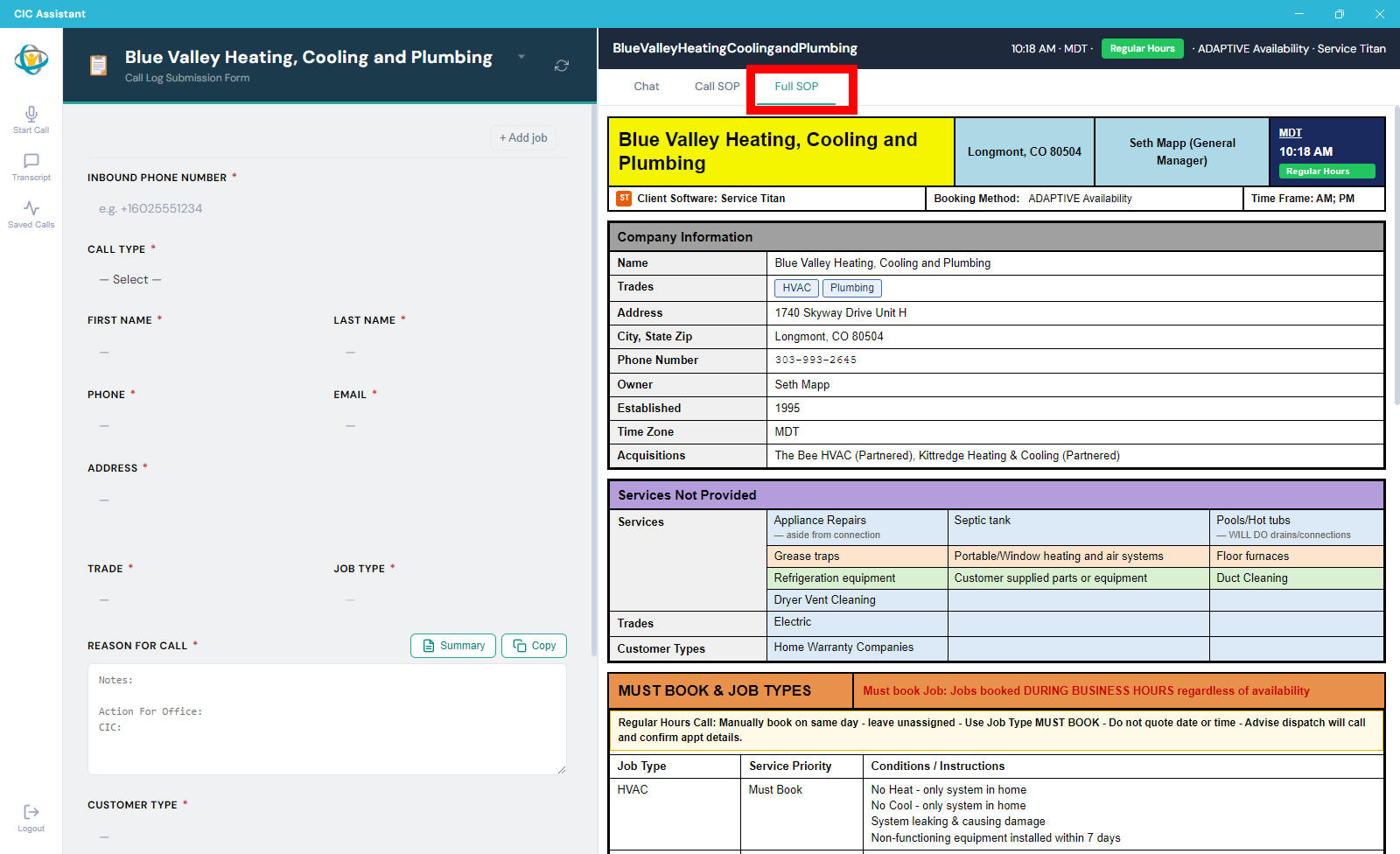Click the Address field
Screen dimensions: 1400x854
(326, 500)
